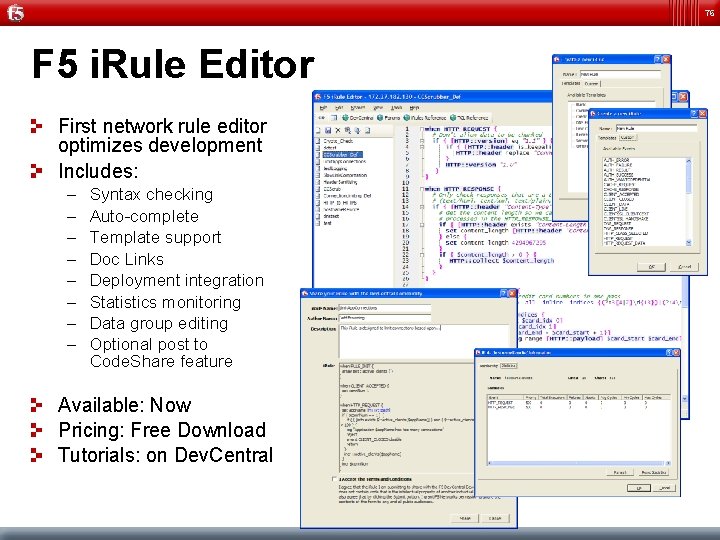Click the Name field in back Create dialog
Viewport: 720px width, 540px height.
620,74
